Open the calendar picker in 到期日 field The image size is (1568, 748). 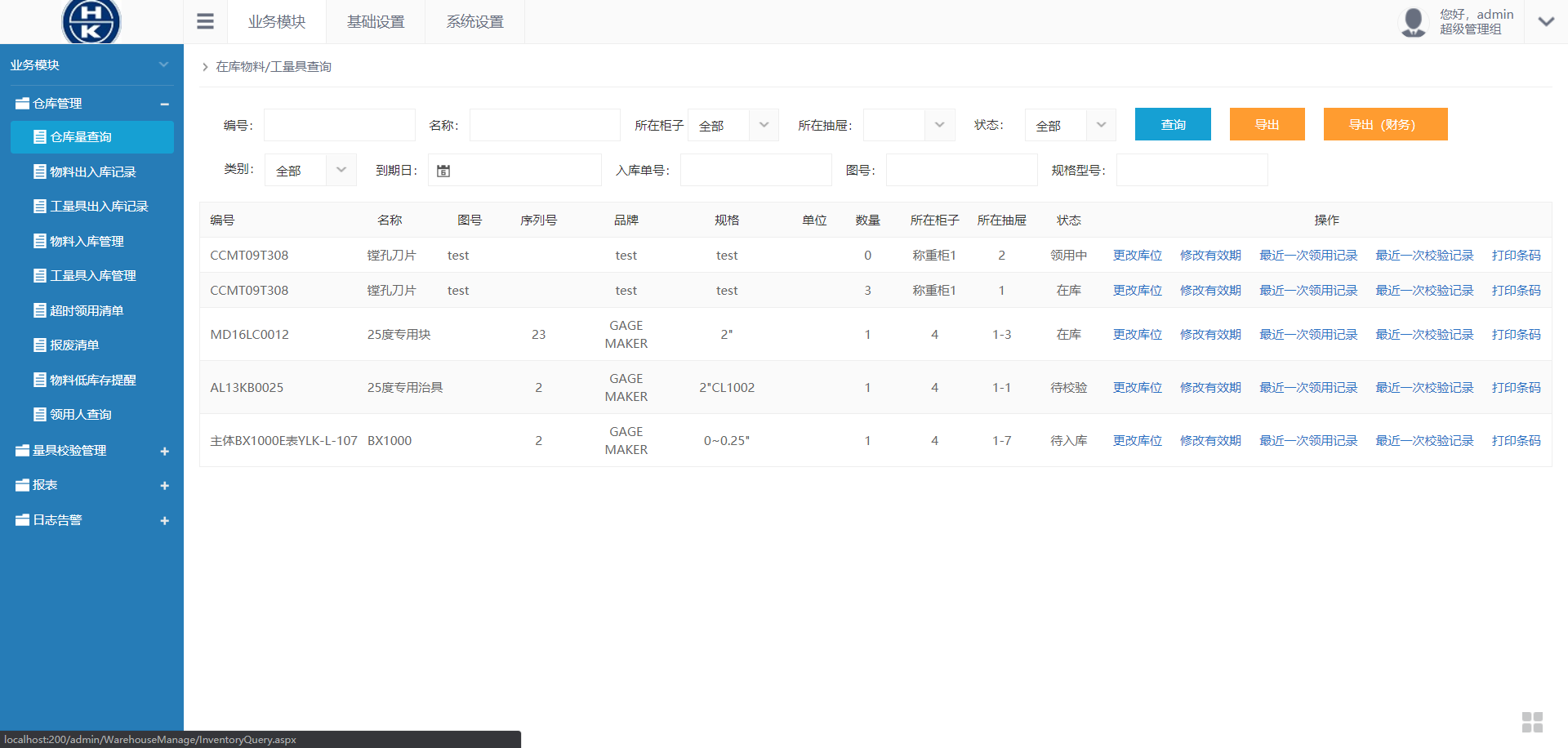(x=443, y=170)
